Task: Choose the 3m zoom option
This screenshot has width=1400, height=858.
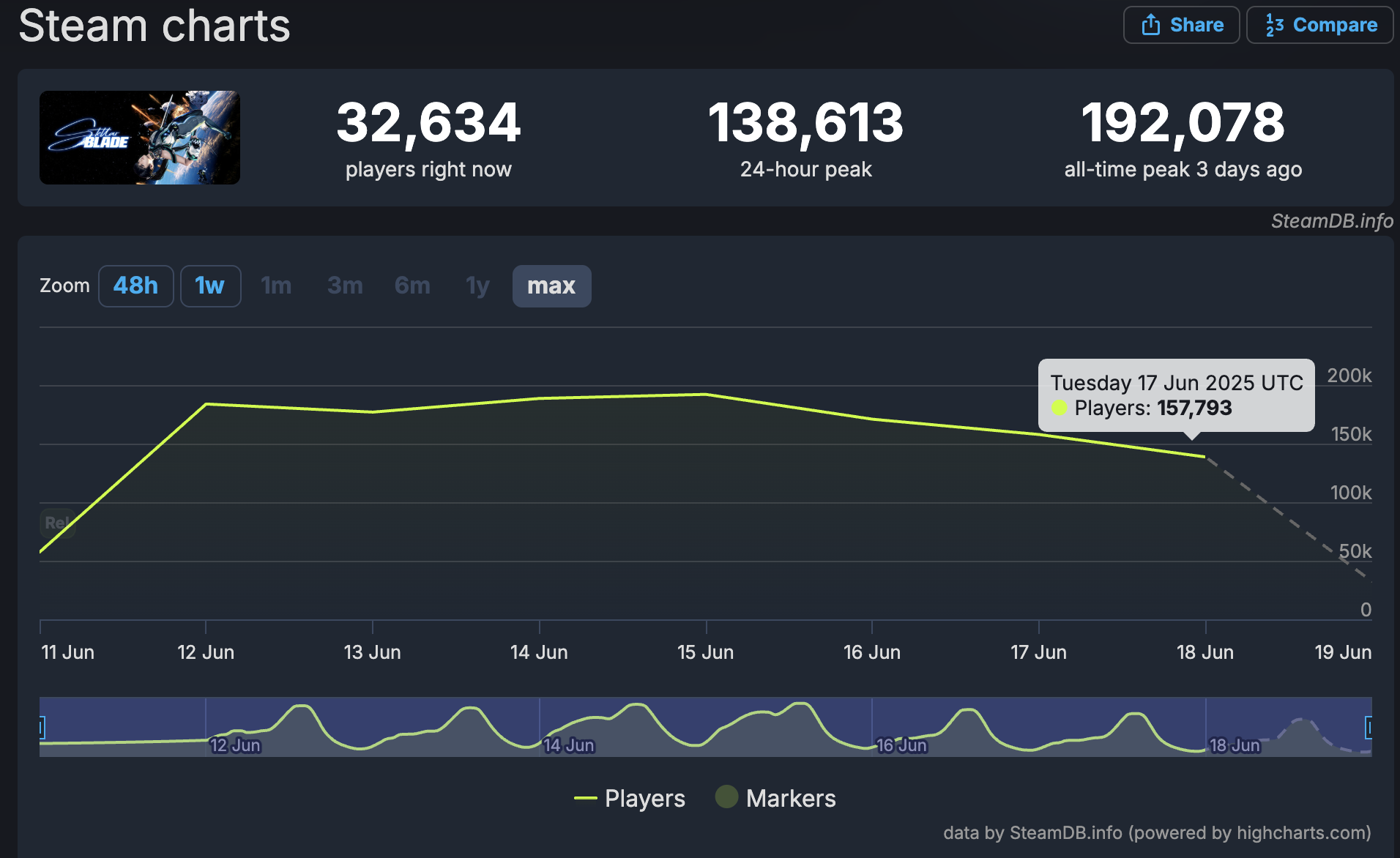Action: 345,286
